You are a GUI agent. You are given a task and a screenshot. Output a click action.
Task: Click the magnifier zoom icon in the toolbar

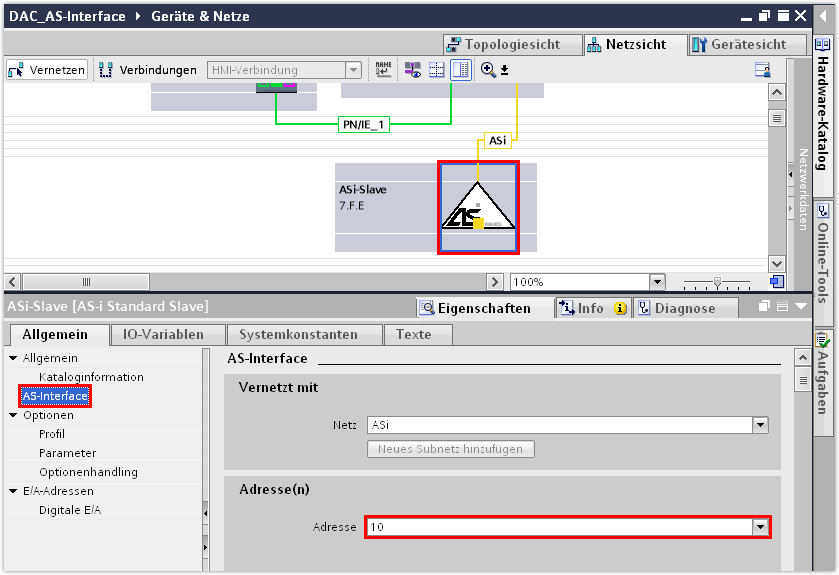point(488,69)
